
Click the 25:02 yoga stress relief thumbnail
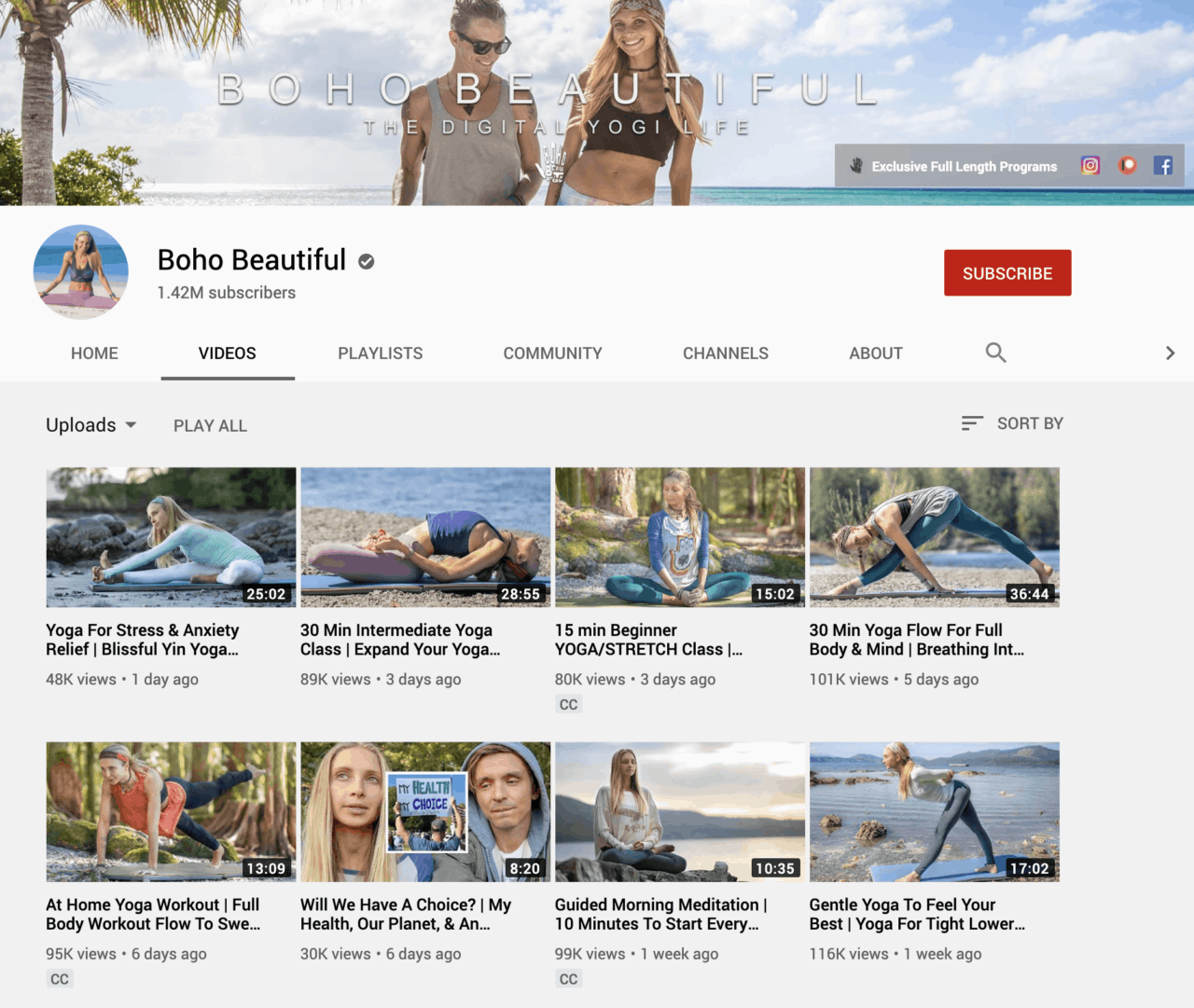[171, 537]
